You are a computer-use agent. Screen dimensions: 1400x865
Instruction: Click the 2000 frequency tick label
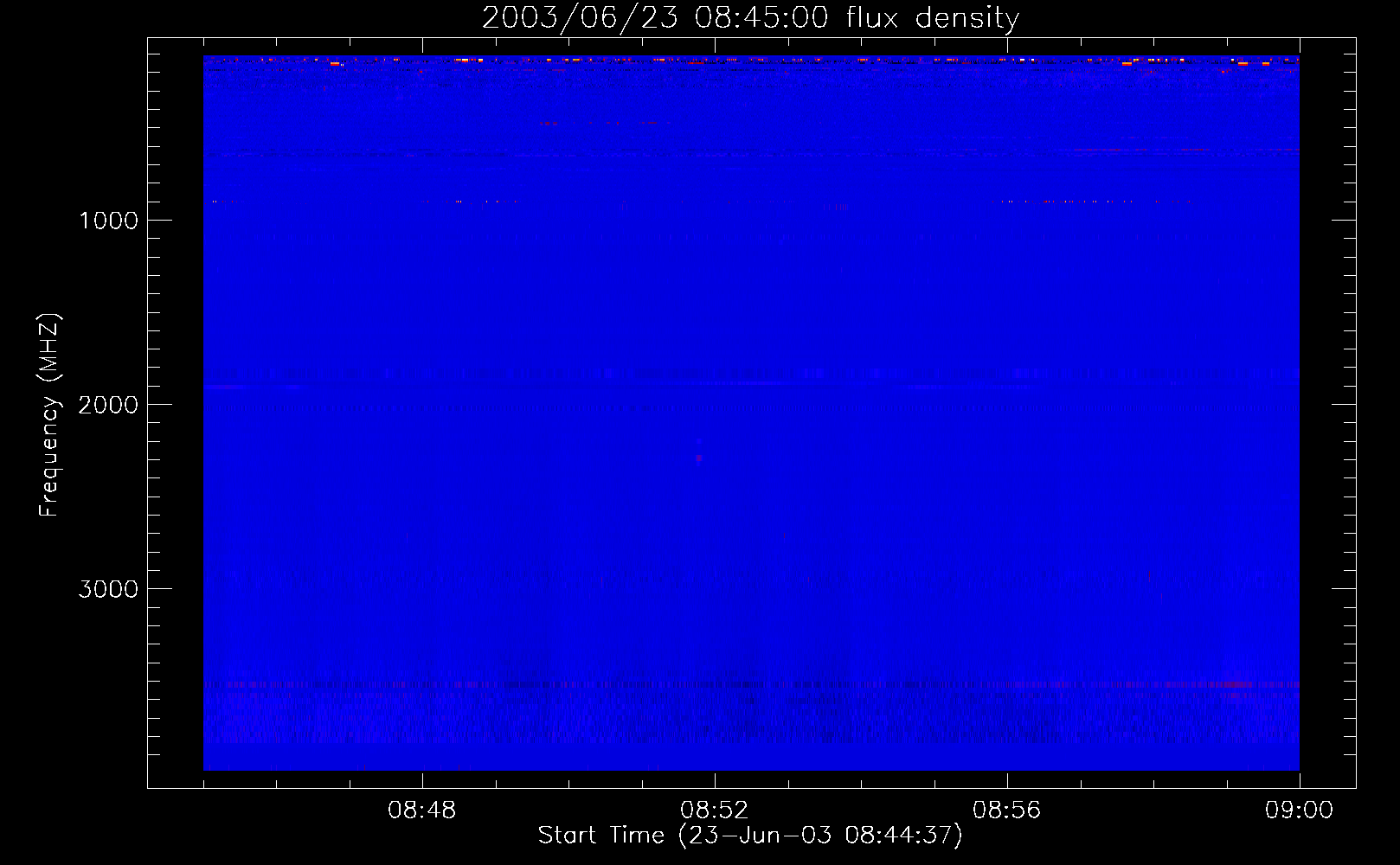(x=108, y=405)
